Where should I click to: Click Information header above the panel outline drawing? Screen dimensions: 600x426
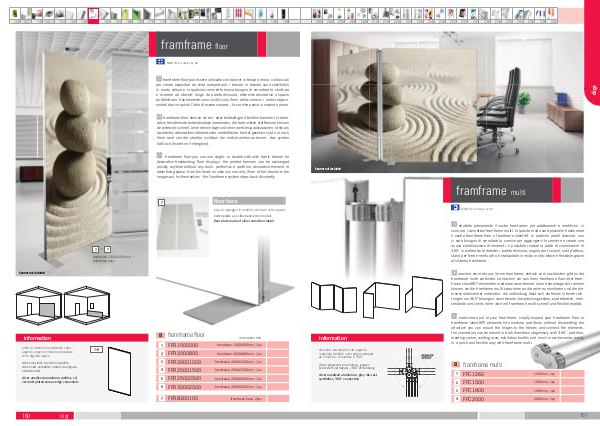coord(82,338)
